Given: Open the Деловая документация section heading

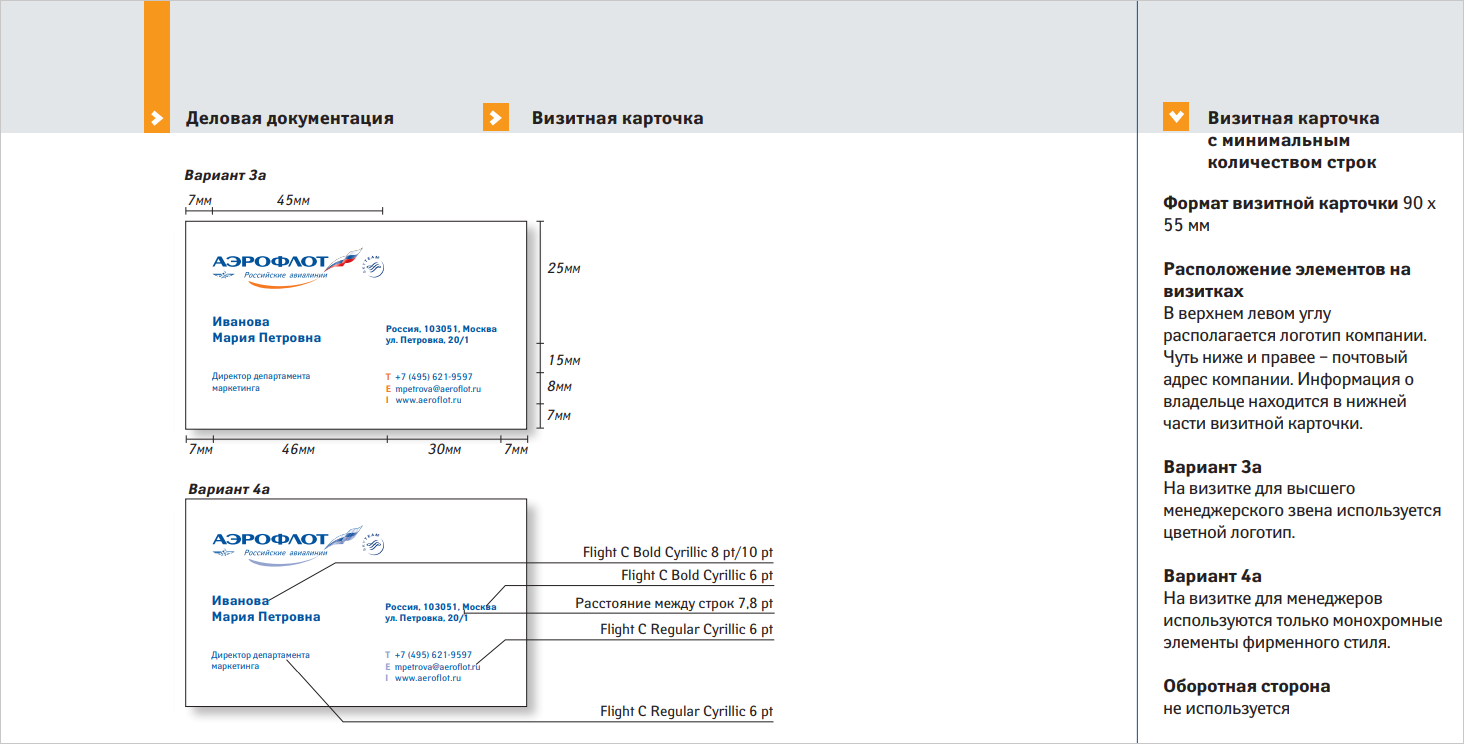Looking at the screenshot, I should pyautogui.click(x=289, y=118).
